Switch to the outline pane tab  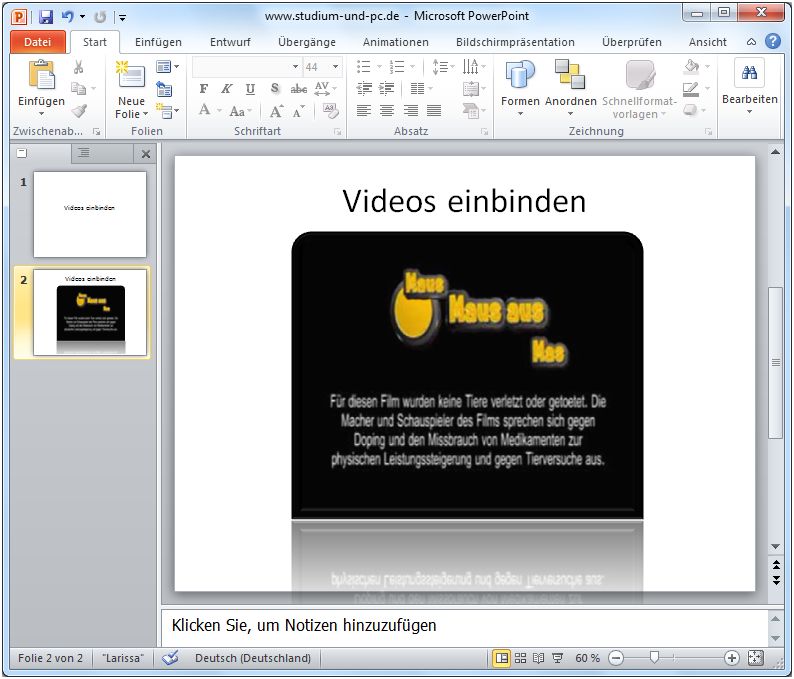[x=84, y=153]
